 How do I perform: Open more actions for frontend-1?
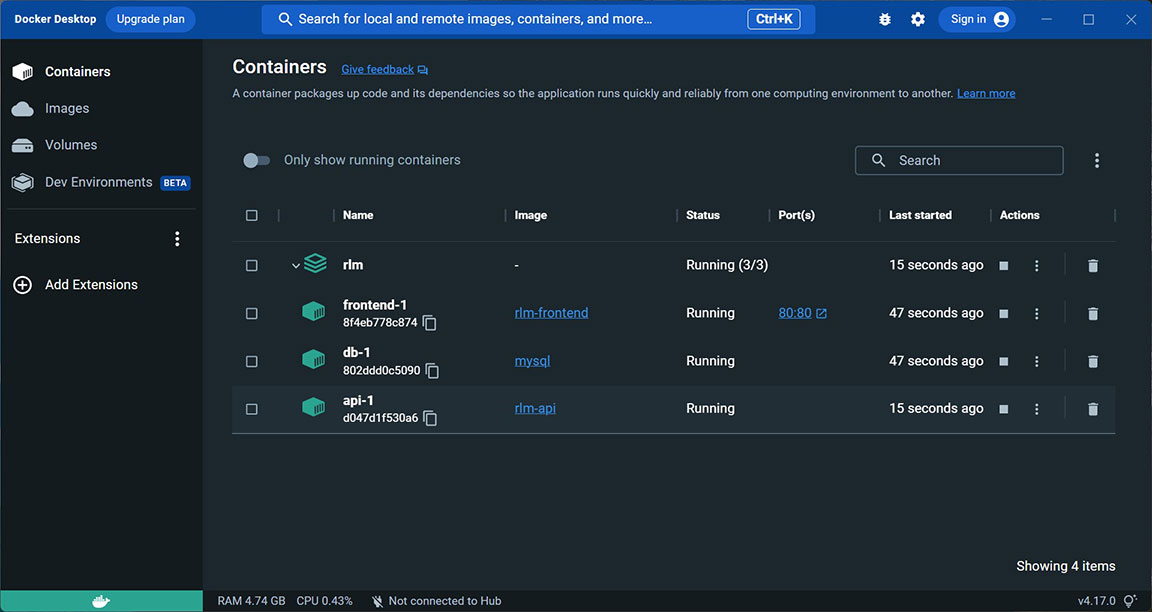[x=1037, y=314]
